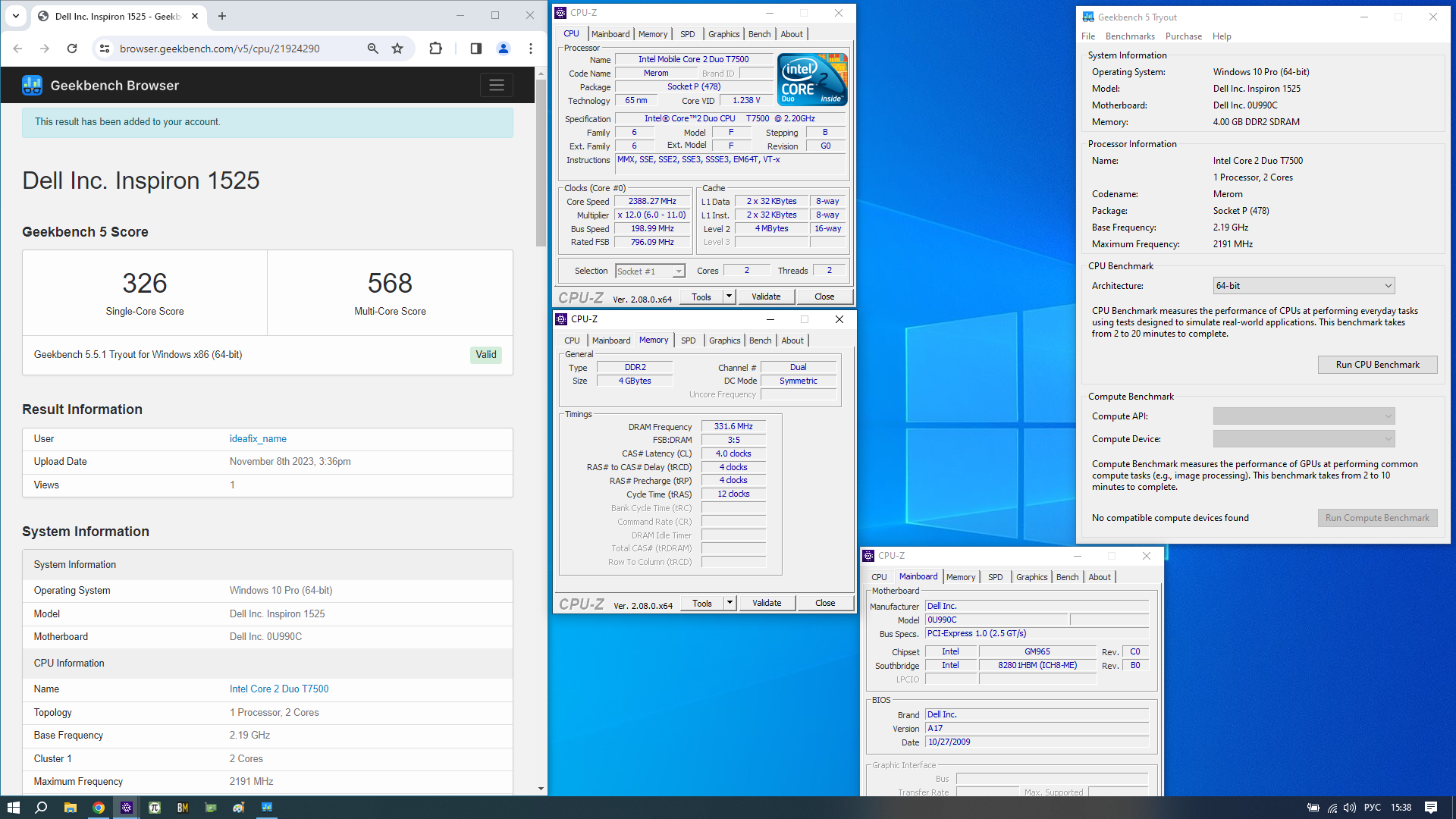Open the Windows Start menu
Screen dimensions: 1456x819
point(13,808)
